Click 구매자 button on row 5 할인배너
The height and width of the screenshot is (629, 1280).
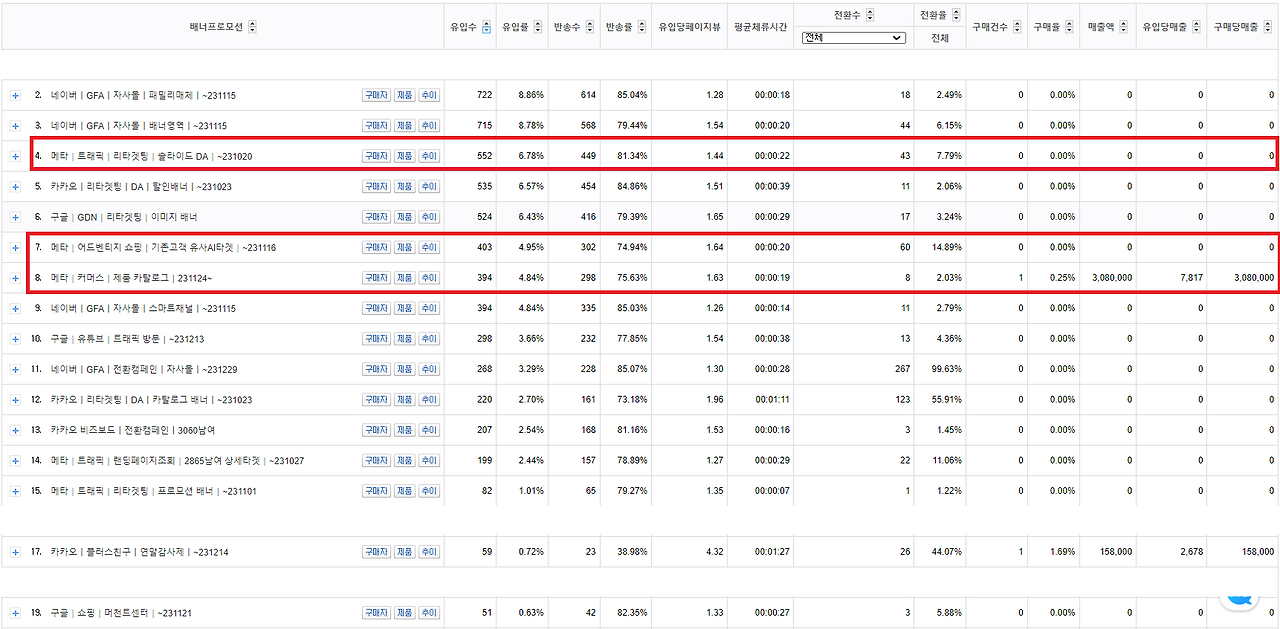tap(376, 187)
